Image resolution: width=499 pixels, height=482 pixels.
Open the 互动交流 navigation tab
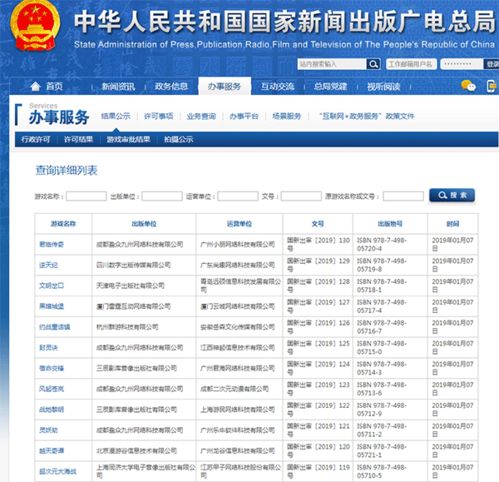277,87
